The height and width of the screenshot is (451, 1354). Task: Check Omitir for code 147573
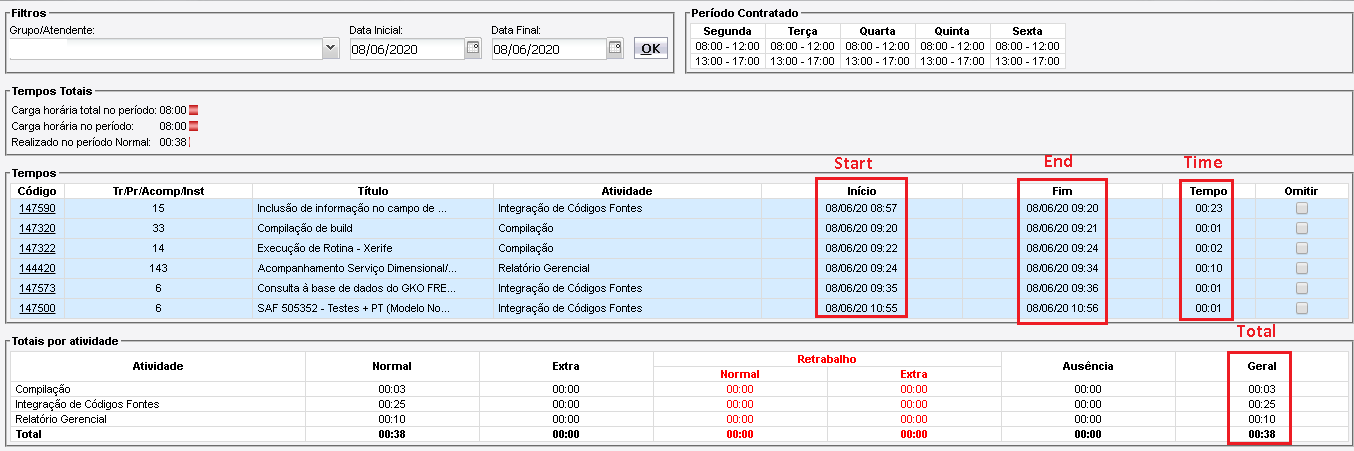point(1301,288)
